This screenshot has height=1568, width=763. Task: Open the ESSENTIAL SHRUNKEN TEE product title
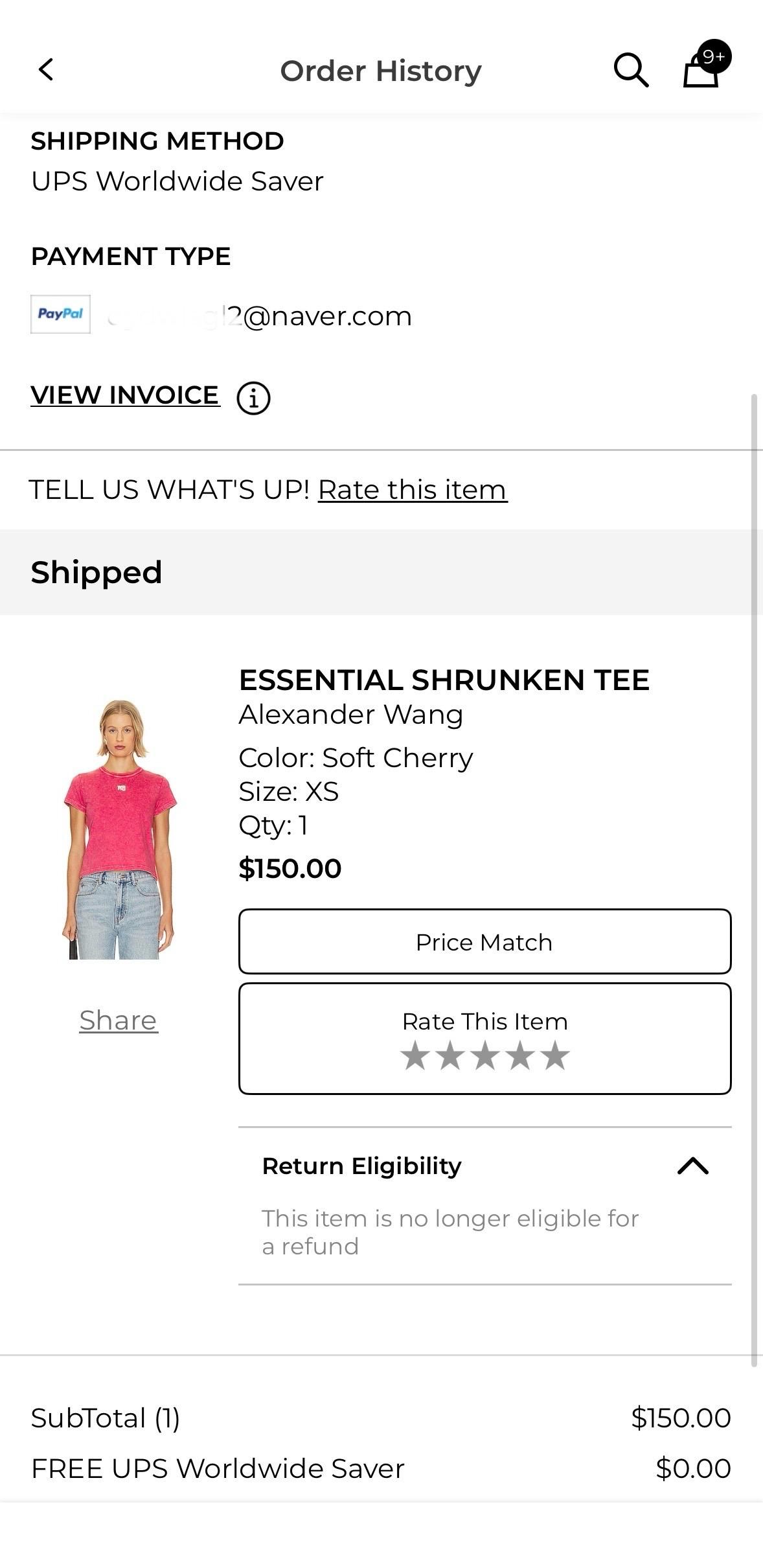pyautogui.click(x=444, y=680)
